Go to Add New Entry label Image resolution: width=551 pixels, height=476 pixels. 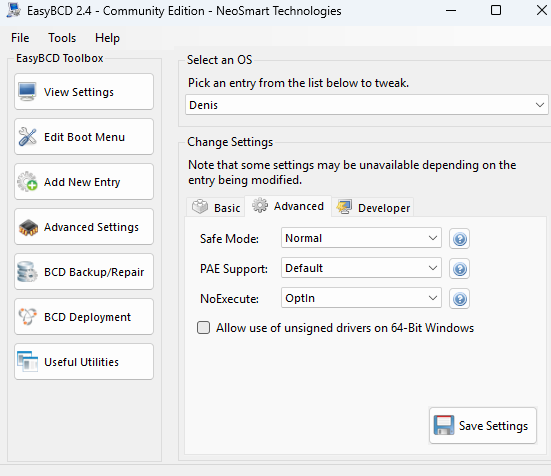pos(82,182)
